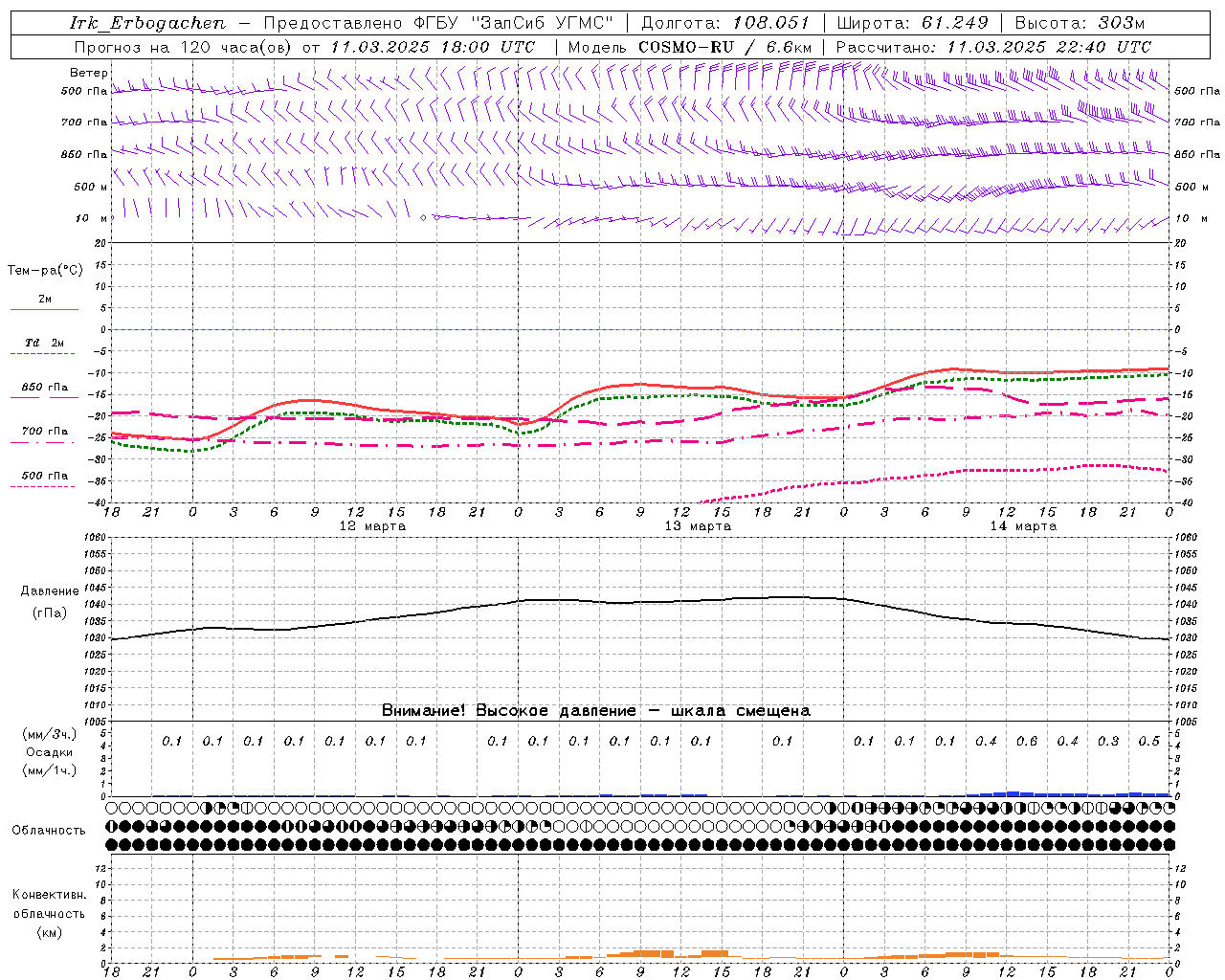The image size is (1225, 980).
Task: Select the longitude value 108.051
Action: pyautogui.click(x=771, y=23)
